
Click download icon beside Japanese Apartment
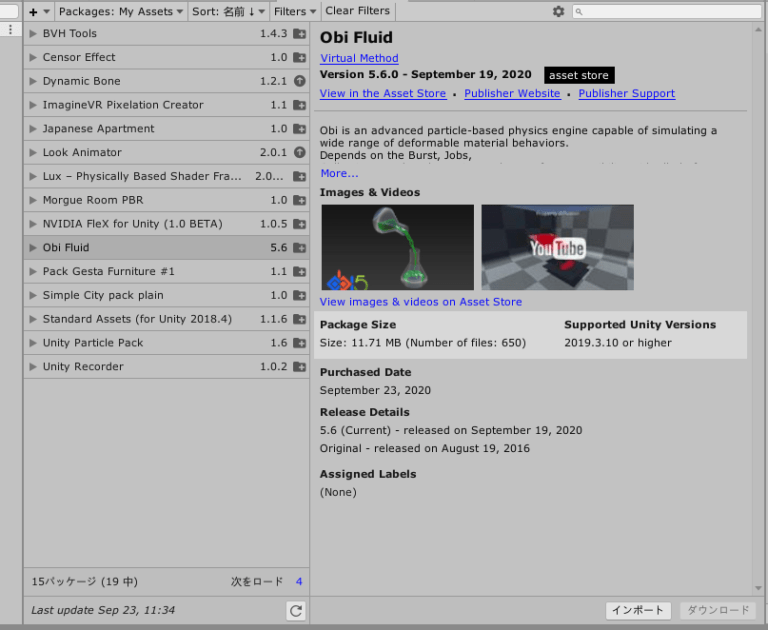(x=299, y=129)
